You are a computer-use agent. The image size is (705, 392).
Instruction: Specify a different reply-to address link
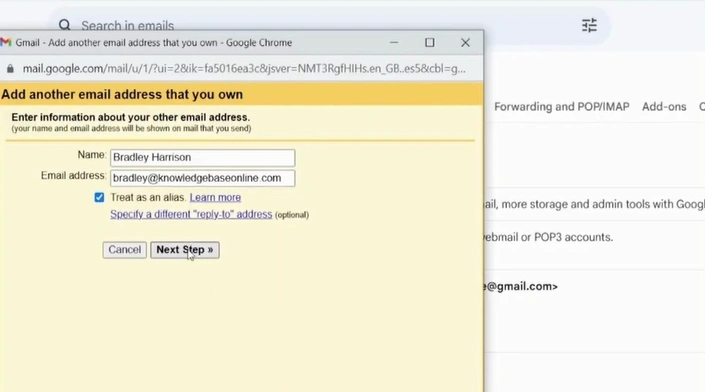coord(191,214)
